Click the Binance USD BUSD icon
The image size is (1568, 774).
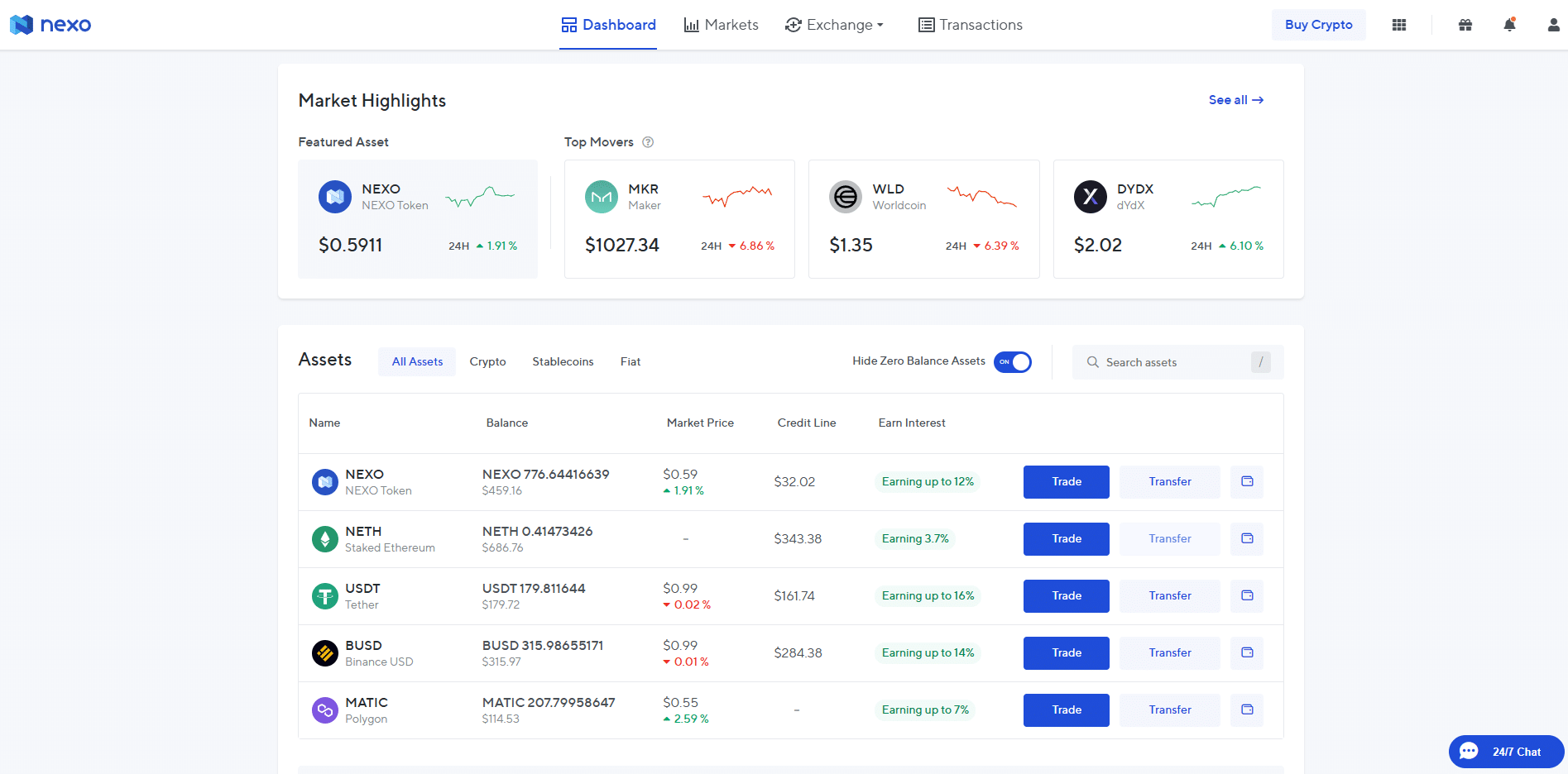(x=325, y=653)
